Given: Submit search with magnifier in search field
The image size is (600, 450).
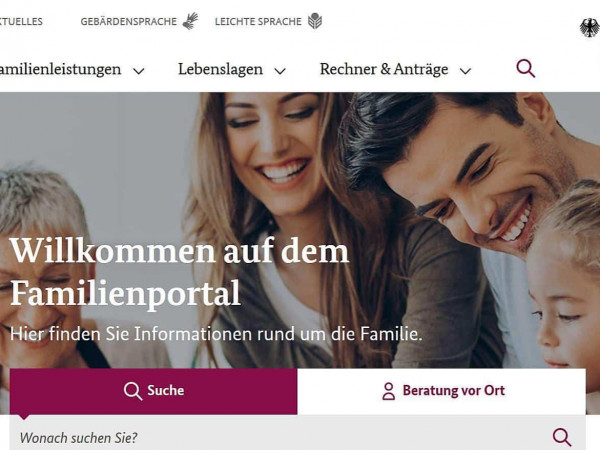Looking at the screenshot, I should coord(562,437).
